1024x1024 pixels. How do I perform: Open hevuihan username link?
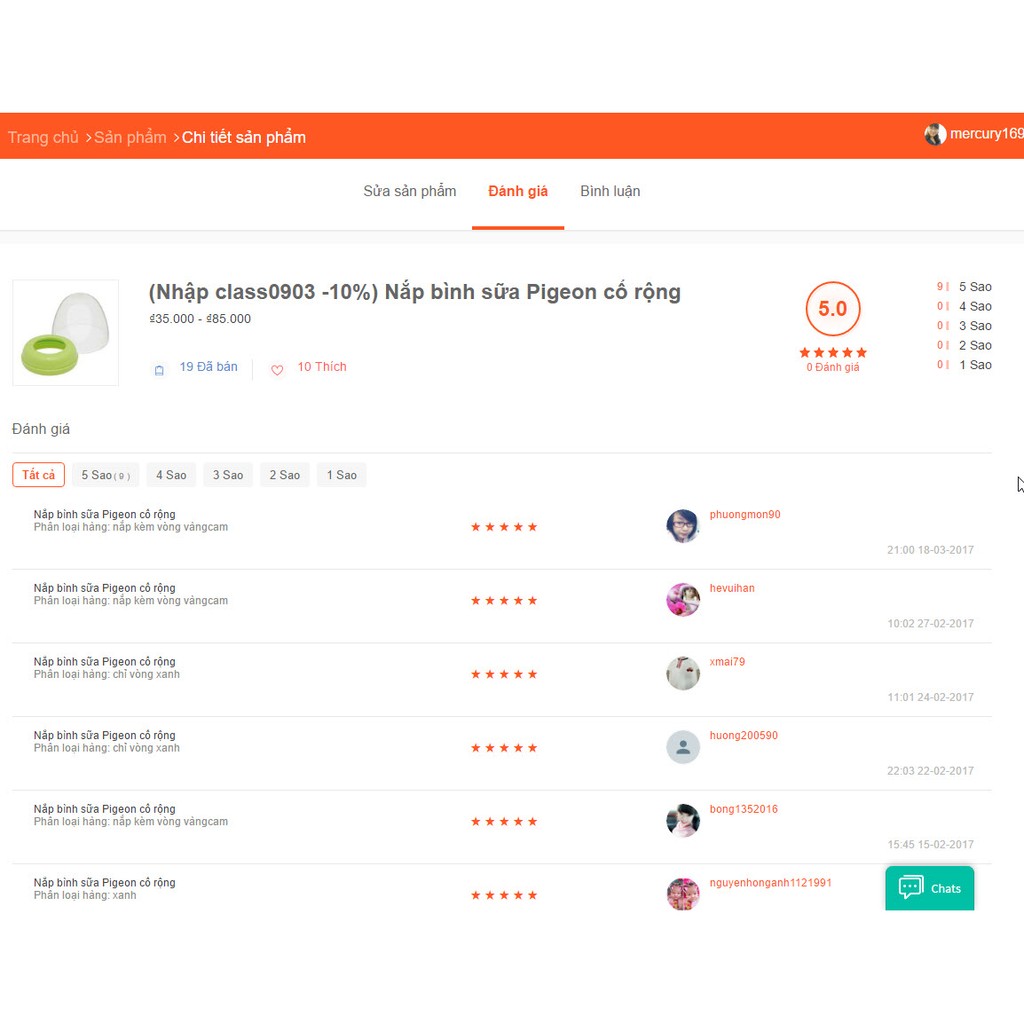coord(732,588)
